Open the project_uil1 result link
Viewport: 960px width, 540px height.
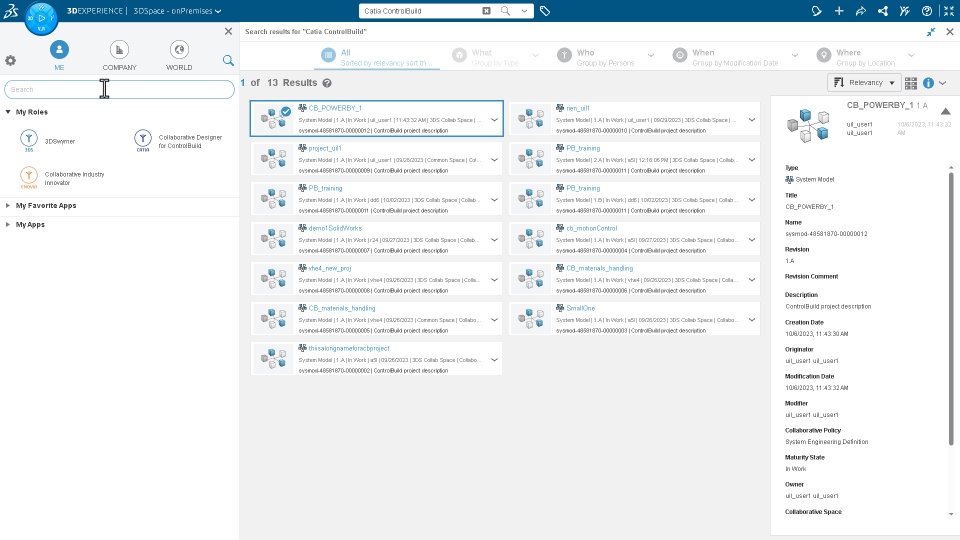[324, 148]
